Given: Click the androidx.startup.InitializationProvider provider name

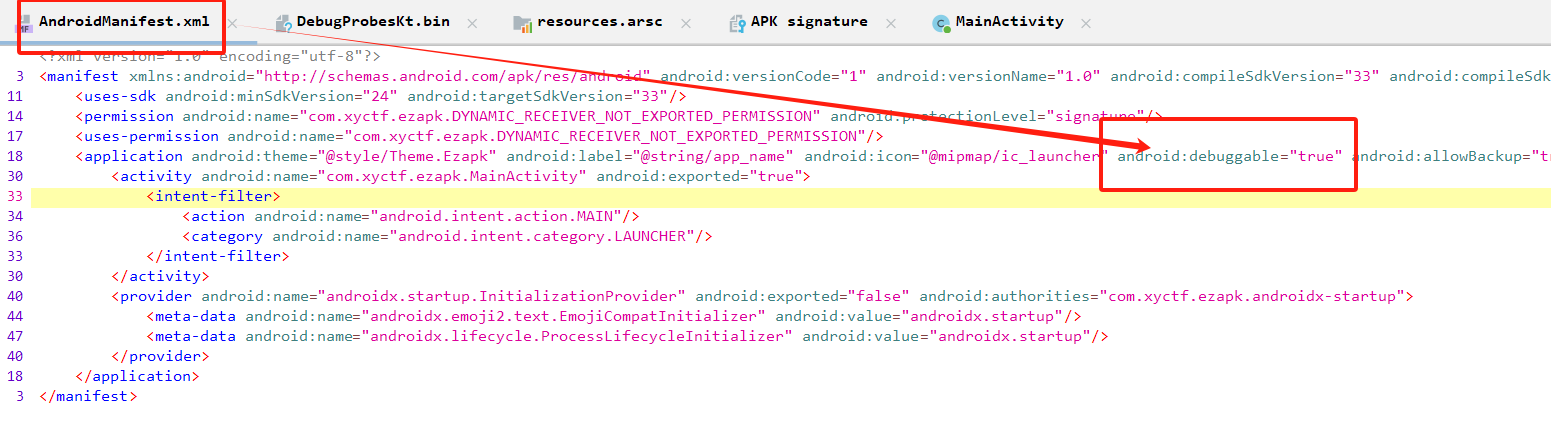Looking at the screenshot, I should [x=501, y=296].
